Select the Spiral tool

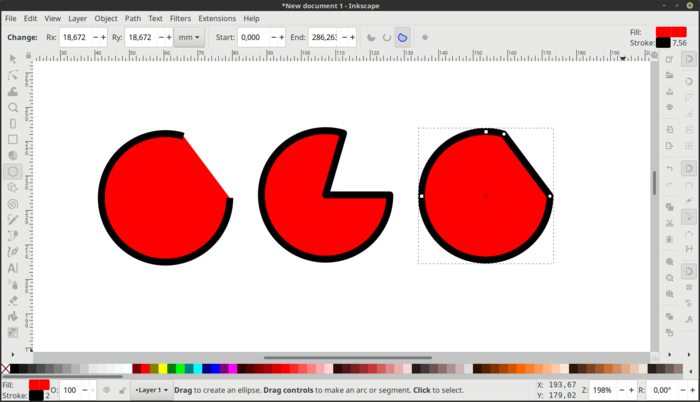[x=12, y=204]
